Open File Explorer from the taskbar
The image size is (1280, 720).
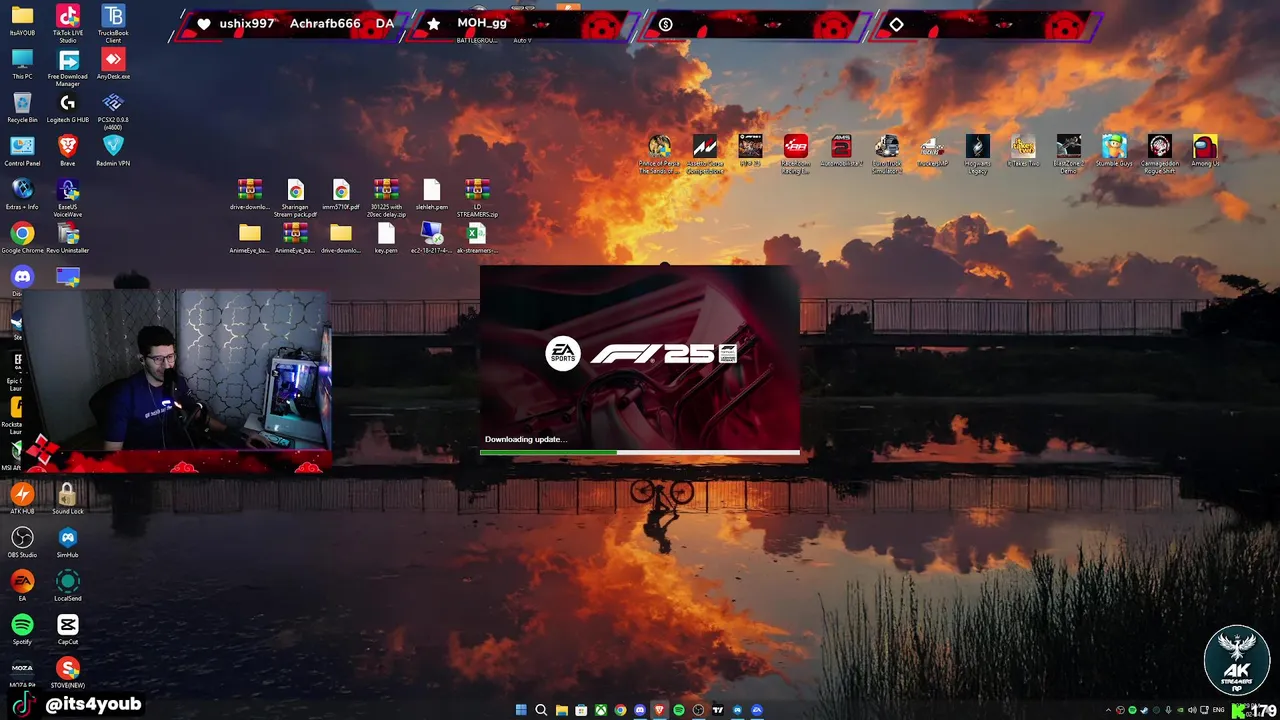pyautogui.click(x=561, y=710)
